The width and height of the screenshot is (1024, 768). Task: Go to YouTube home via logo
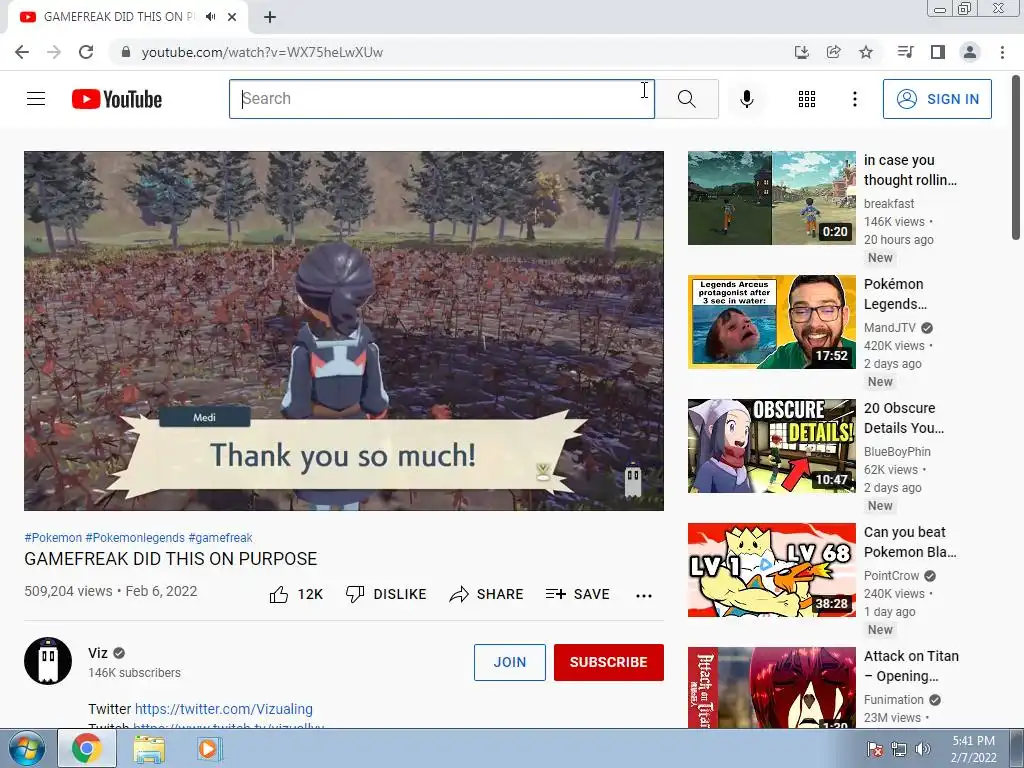coord(117,99)
